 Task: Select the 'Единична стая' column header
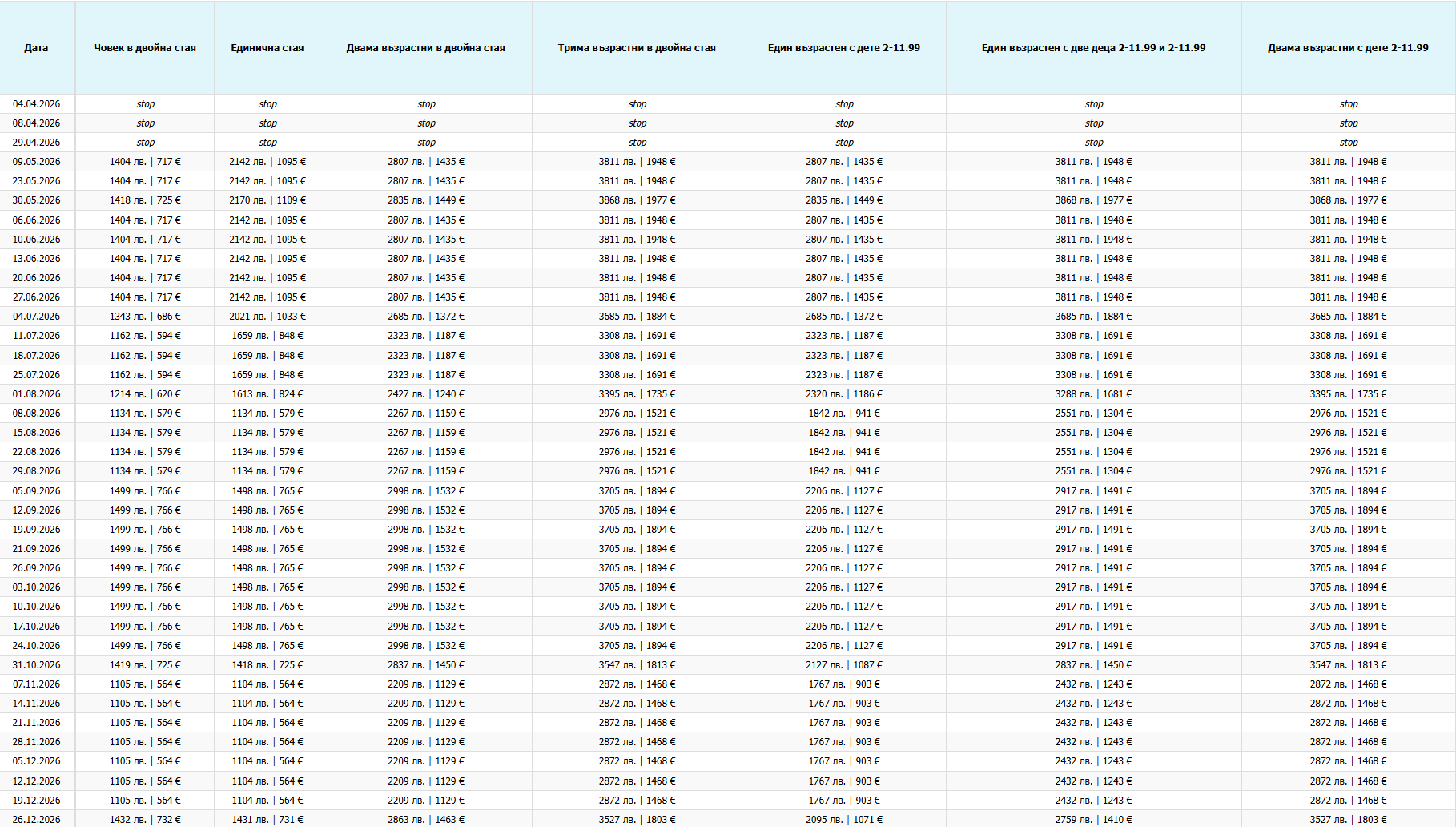[267, 48]
